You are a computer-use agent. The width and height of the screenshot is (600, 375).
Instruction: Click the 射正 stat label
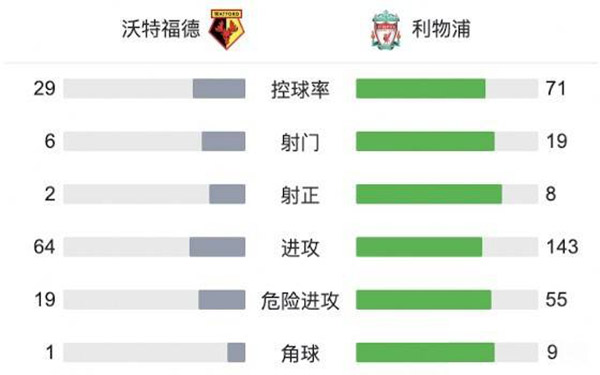coord(300,195)
